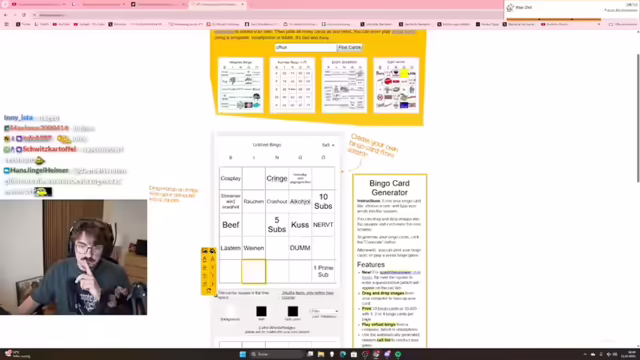This screenshot has height=360, width=640.
Task: Click the browser reload icon
Action: [x=24, y=15]
